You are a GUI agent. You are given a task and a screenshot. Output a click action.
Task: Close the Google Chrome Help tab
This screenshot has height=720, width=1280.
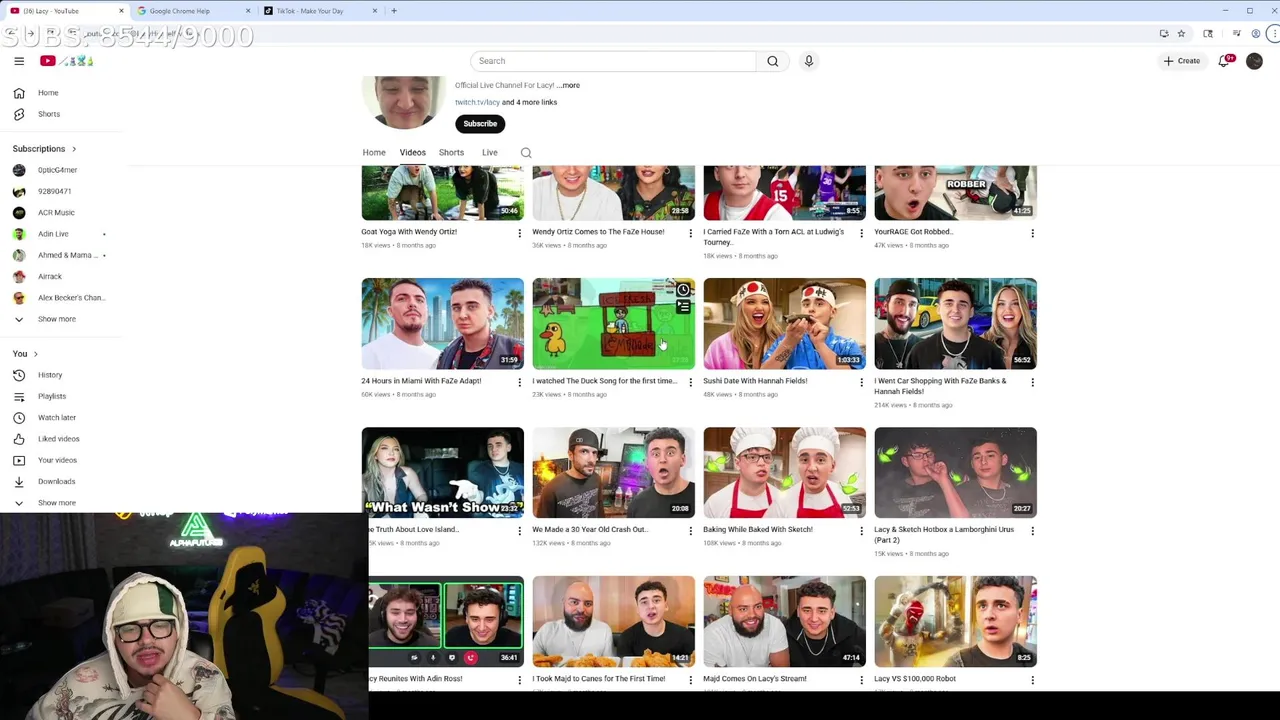pyautogui.click(x=248, y=11)
